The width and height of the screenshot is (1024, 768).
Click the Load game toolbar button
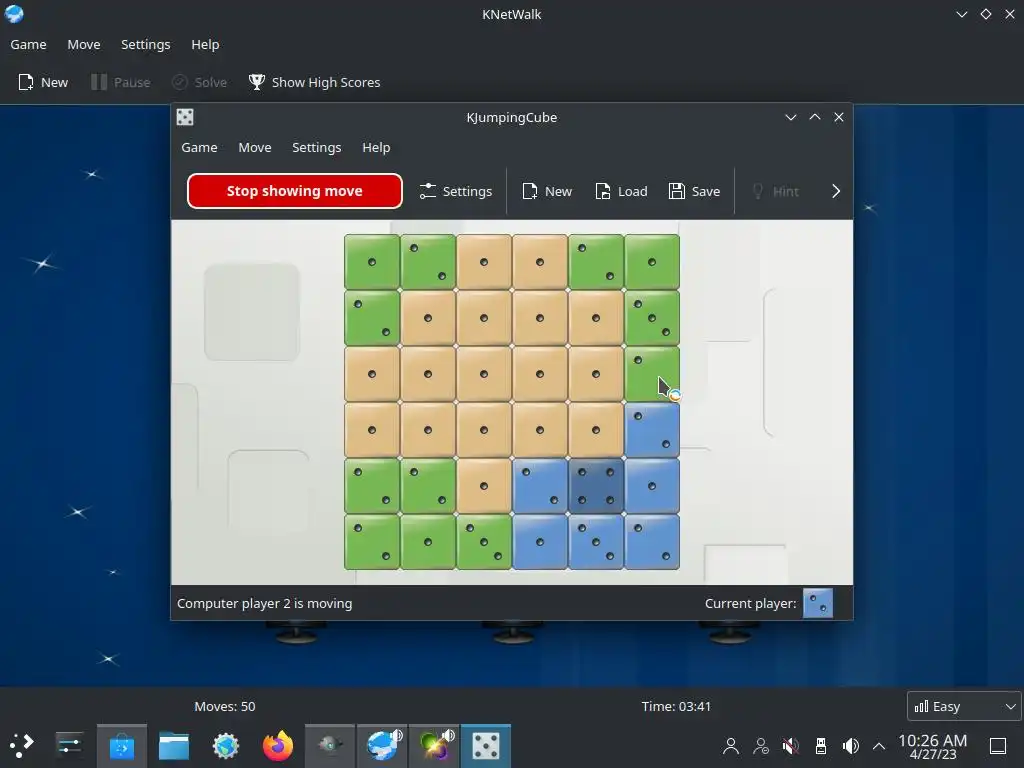621,191
